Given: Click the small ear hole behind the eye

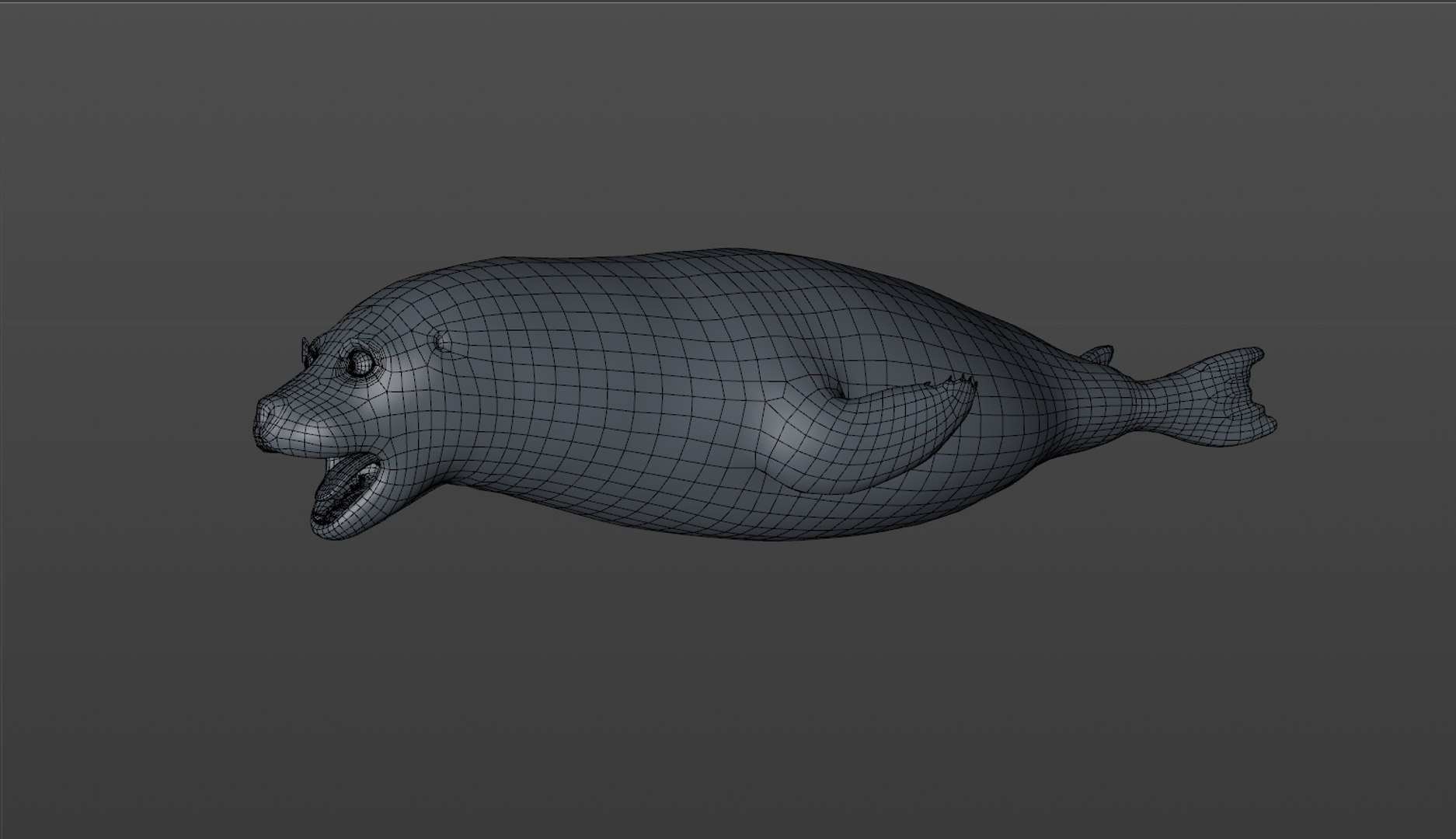Looking at the screenshot, I should (x=439, y=340).
